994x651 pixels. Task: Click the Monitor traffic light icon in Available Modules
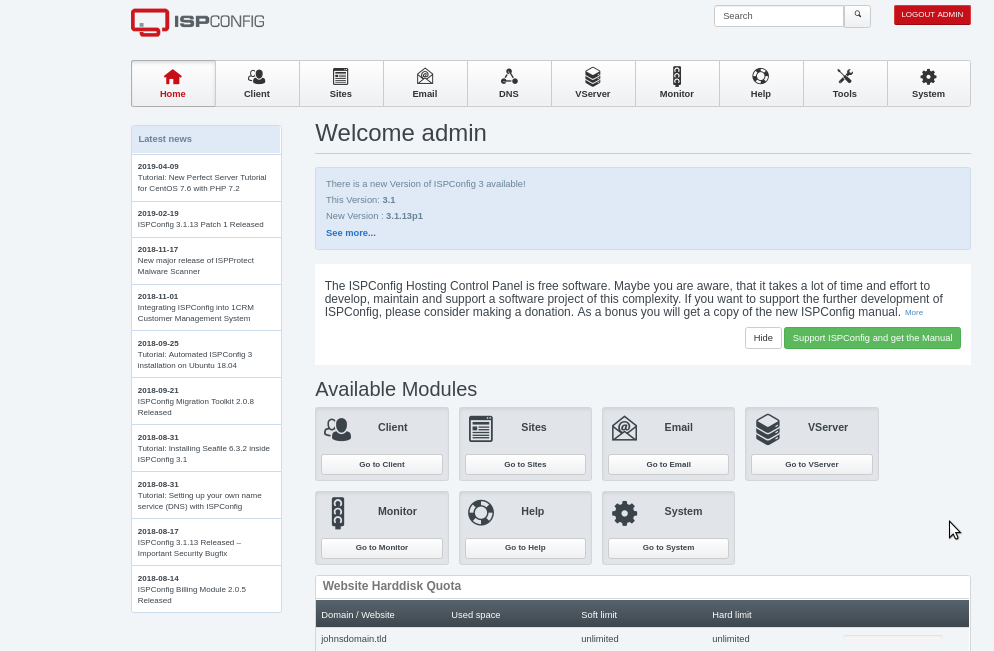(338, 513)
